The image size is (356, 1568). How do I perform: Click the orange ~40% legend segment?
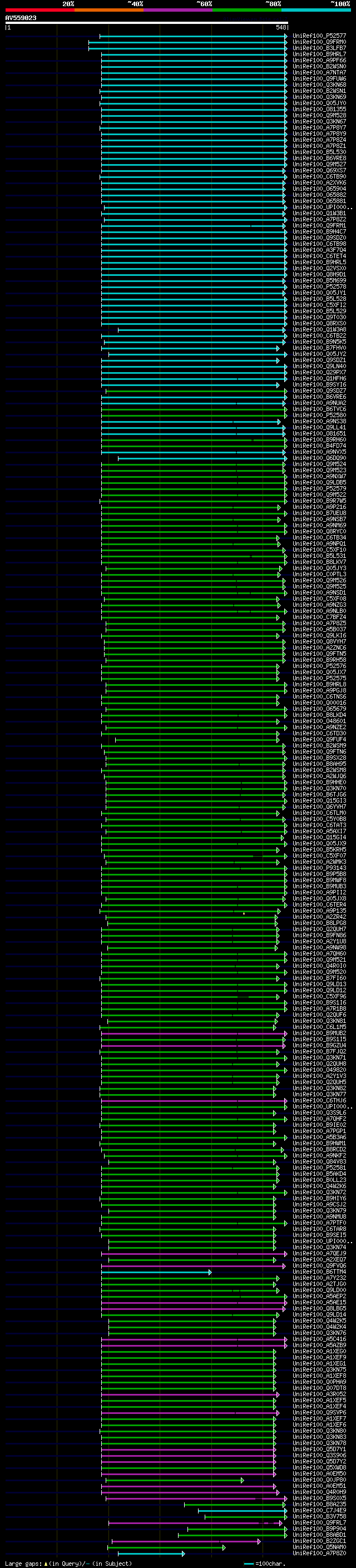point(109,10)
